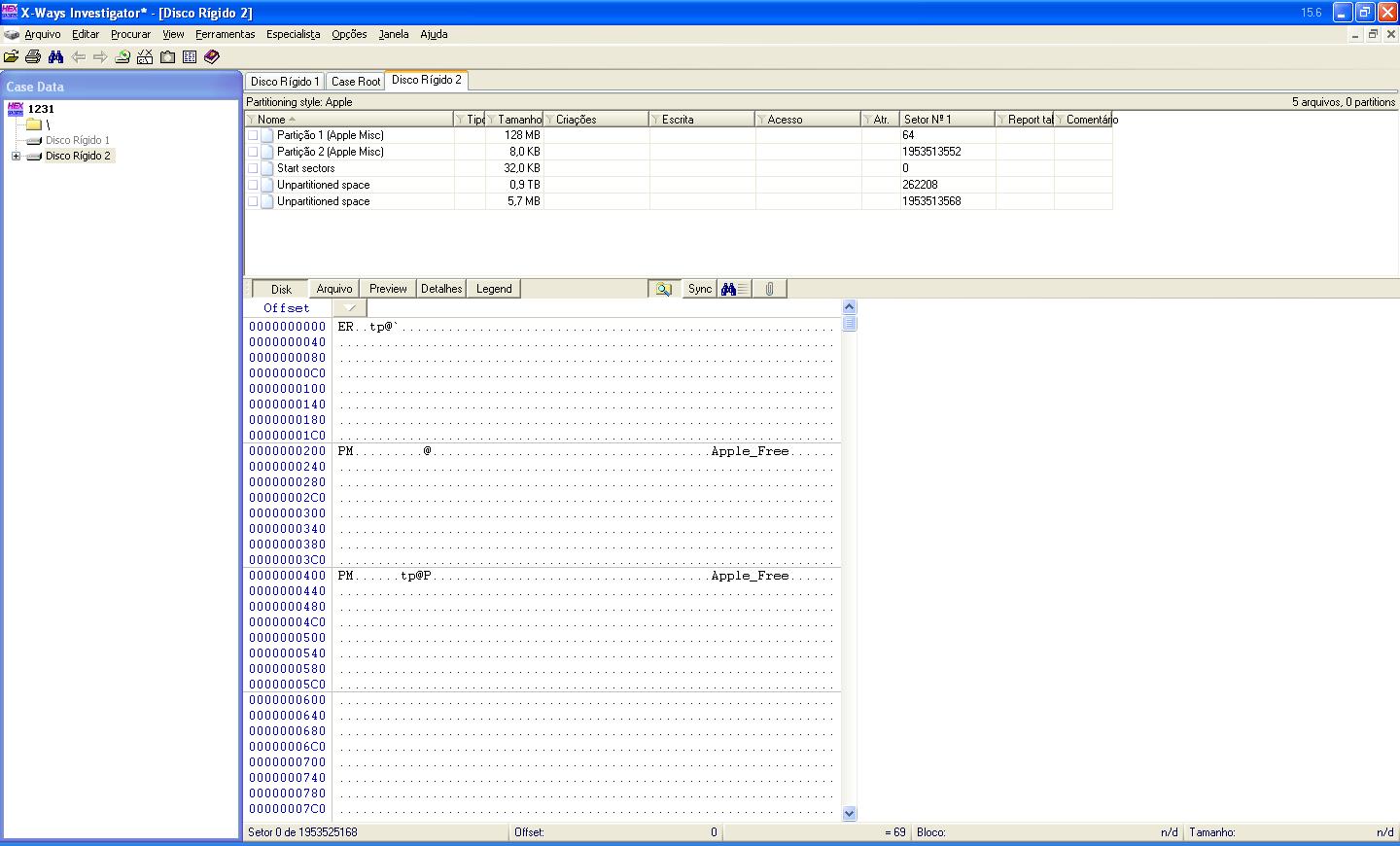Open the Janela menu
The height and width of the screenshot is (846, 1400).
coord(394,34)
